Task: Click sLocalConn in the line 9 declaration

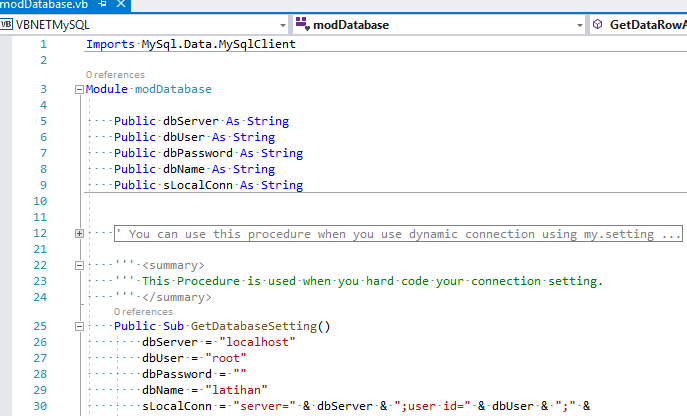Action: point(198,185)
